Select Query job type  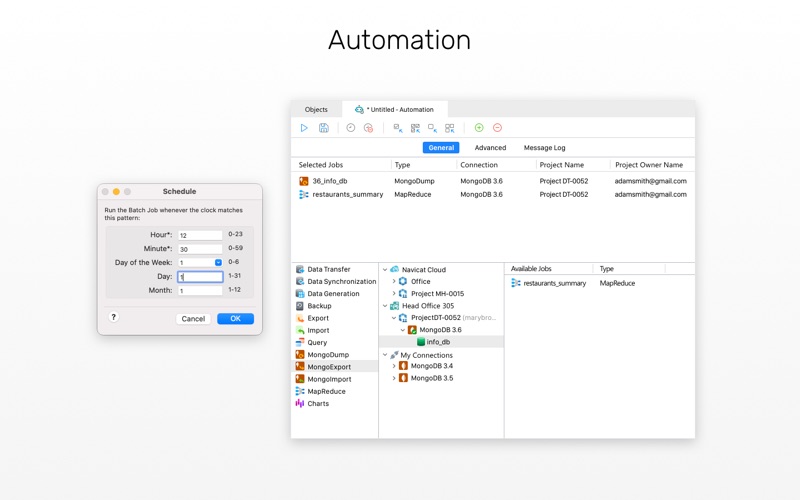click(x=311, y=343)
